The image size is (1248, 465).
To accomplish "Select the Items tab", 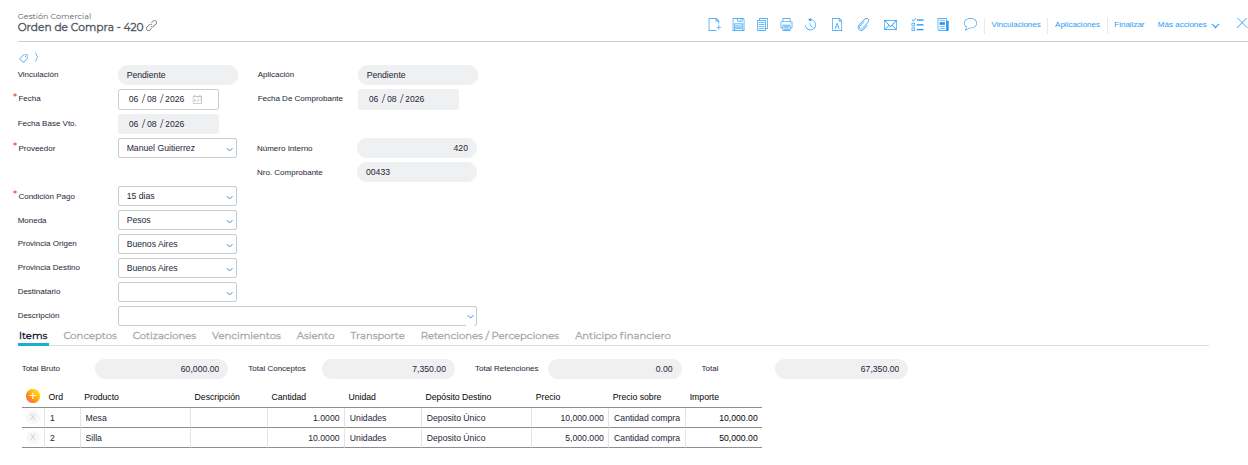I will click(33, 336).
